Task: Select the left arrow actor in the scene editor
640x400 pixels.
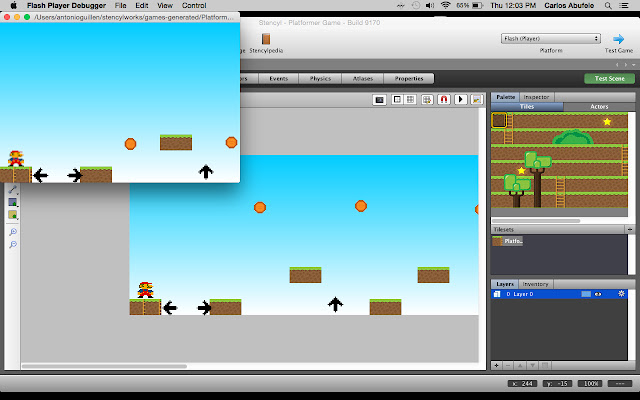Action: point(170,307)
